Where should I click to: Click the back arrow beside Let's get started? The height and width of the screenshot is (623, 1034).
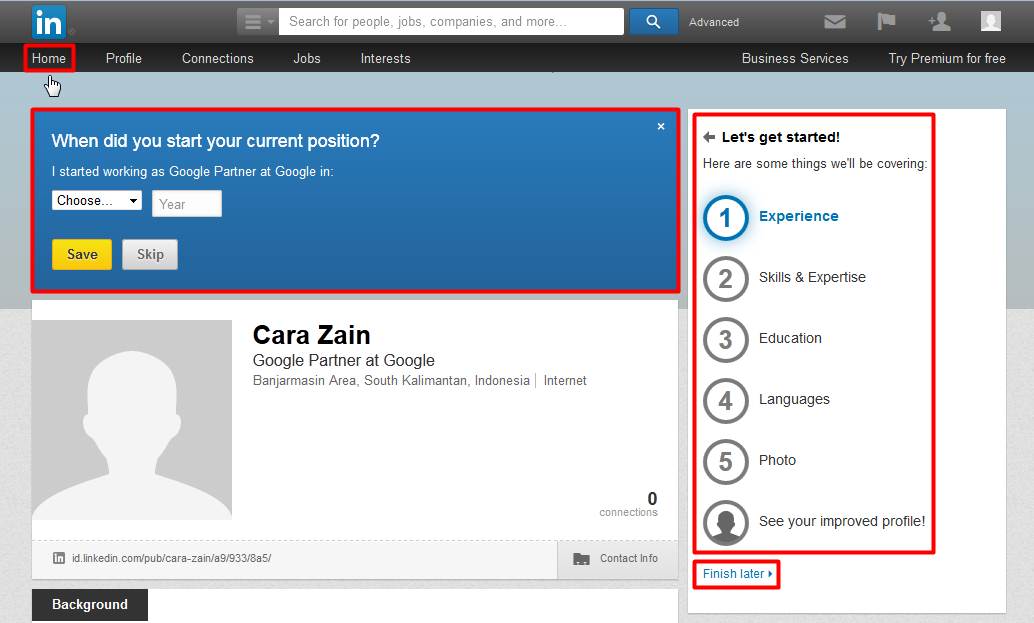click(709, 137)
